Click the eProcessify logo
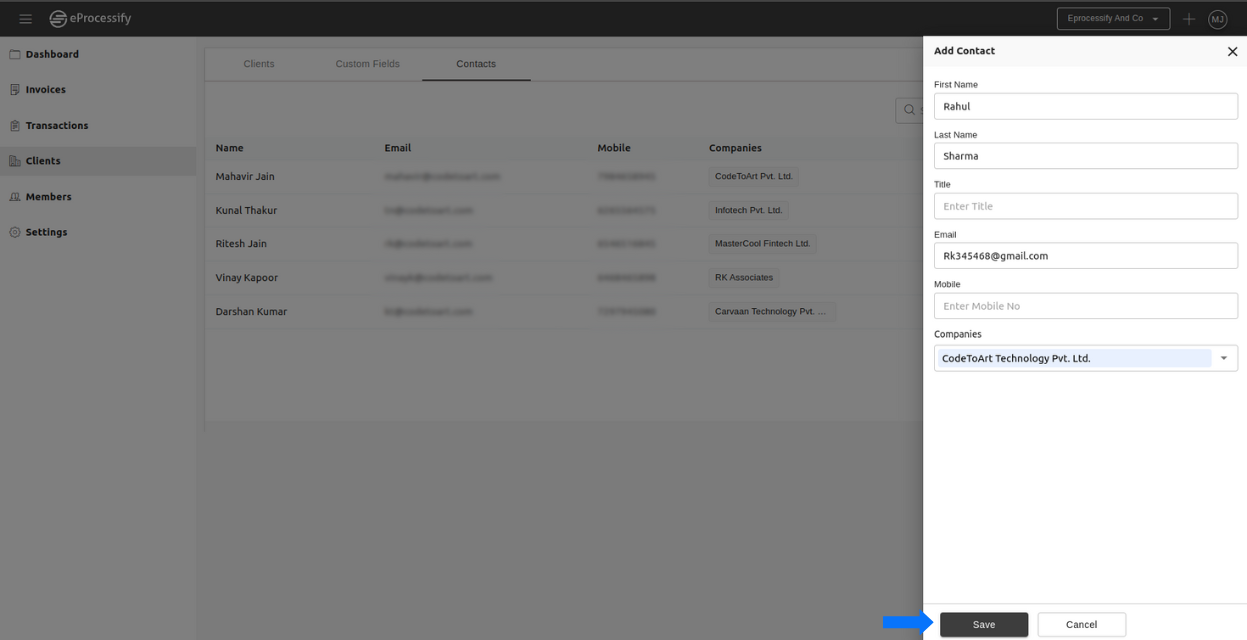Image resolution: width=1247 pixels, height=640 pixels. pos(91,19)
